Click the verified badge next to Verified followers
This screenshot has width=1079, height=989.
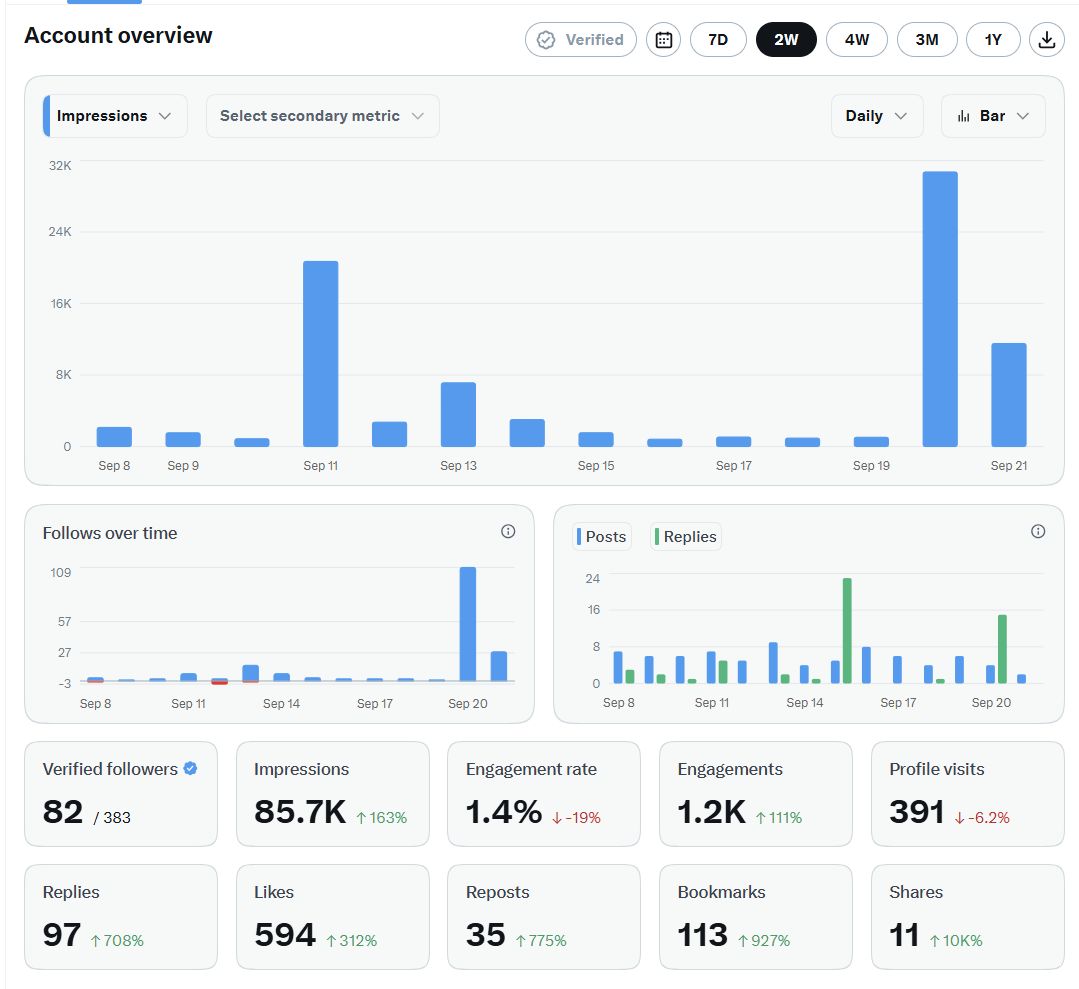(x=191, y=769)
